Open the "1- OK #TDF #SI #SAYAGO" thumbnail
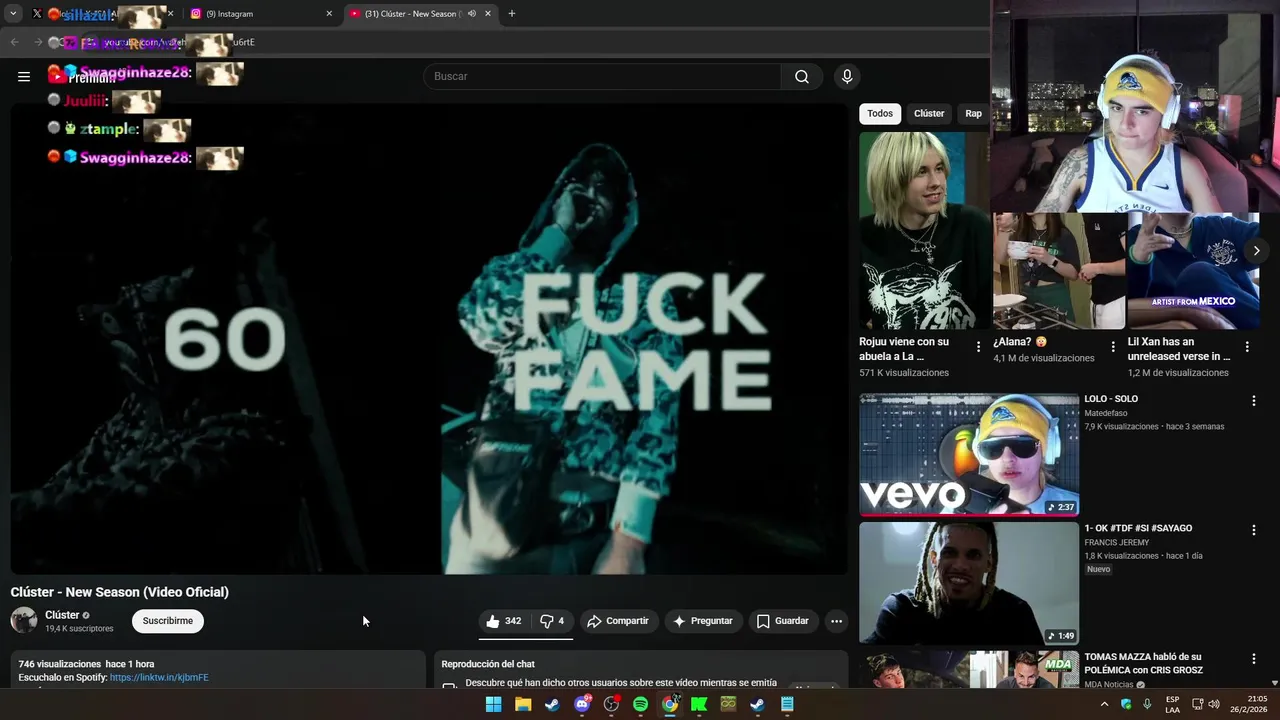1280x720 pixels. click(969, 583)
